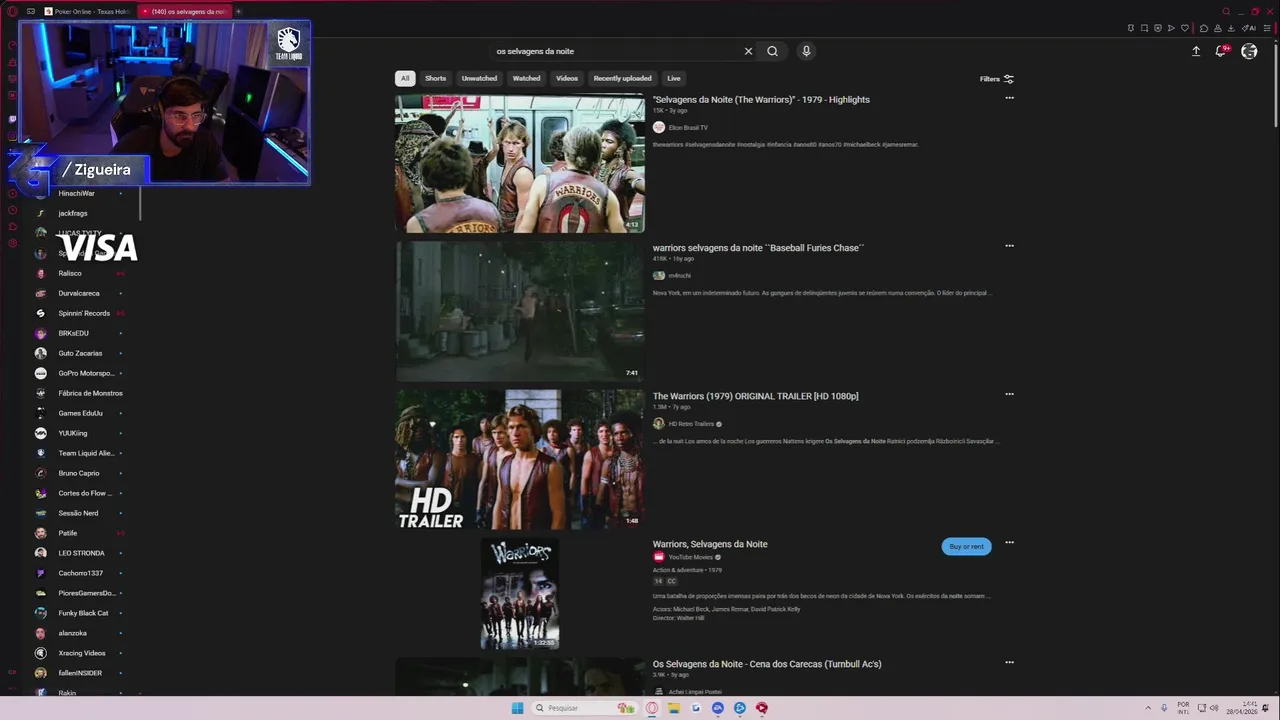Open title Warriors, Selvagens da Noite movie
Viewport: 1280px width, 720px height.
coord(710,544)
